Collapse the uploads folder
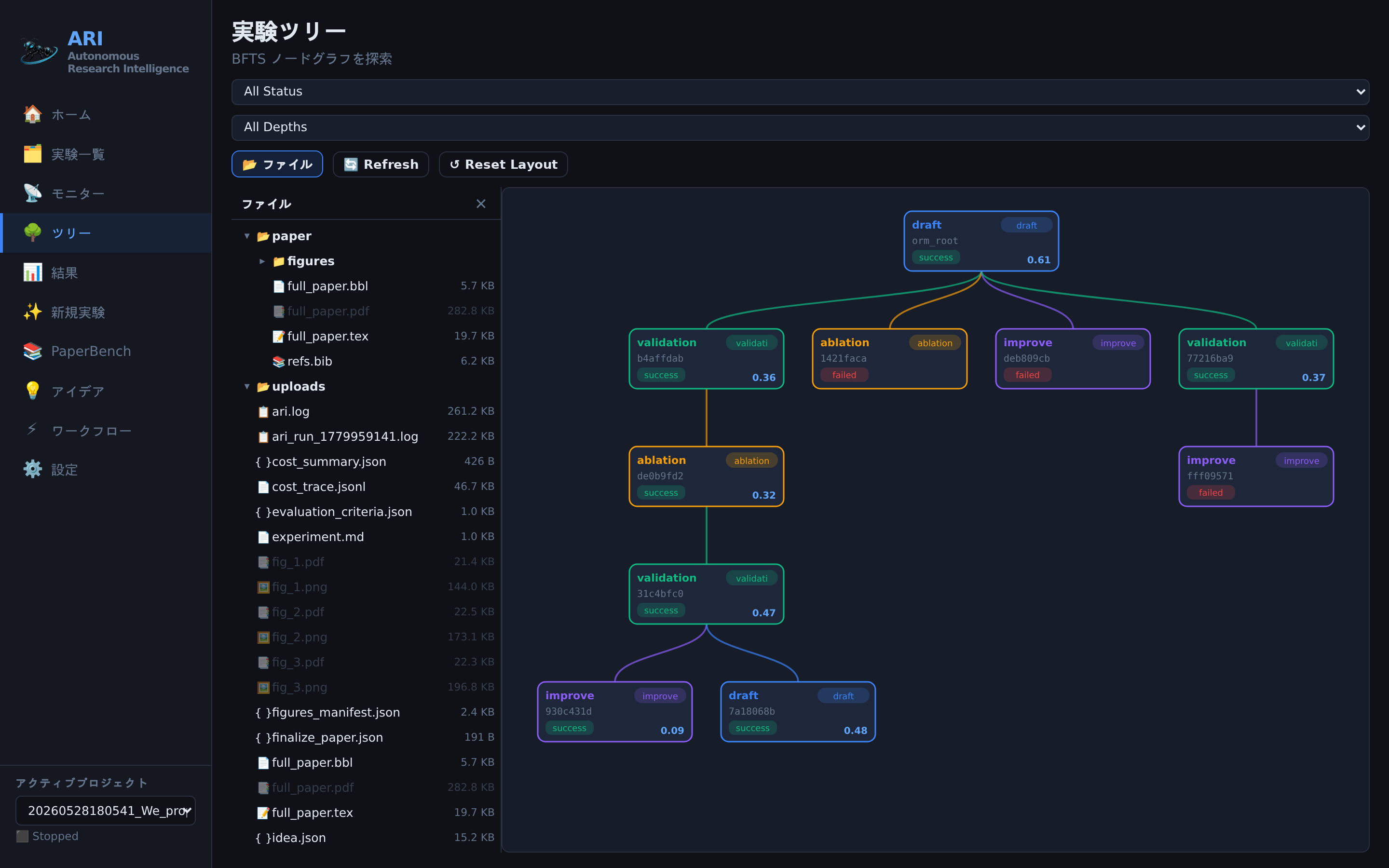This screenshot has width=1389, height=868. tap(247, 387)
